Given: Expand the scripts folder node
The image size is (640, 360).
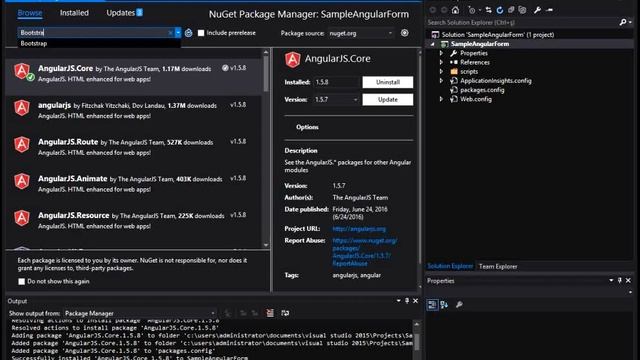Looking at the screenshot, I should click(x=441, y=71).
